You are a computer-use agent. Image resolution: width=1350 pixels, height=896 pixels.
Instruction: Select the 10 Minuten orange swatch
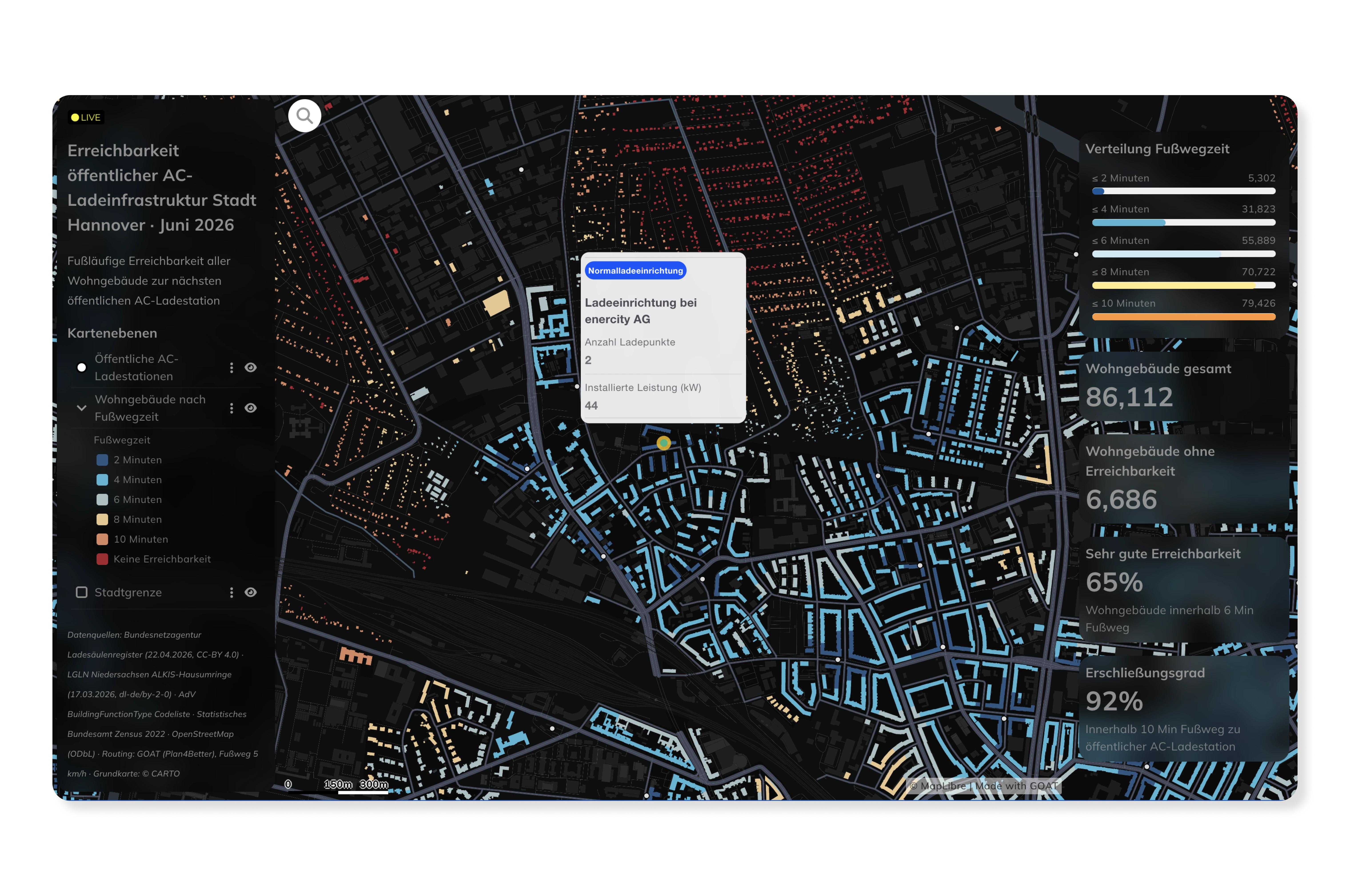pyautogui.click(x=102, y=539)
